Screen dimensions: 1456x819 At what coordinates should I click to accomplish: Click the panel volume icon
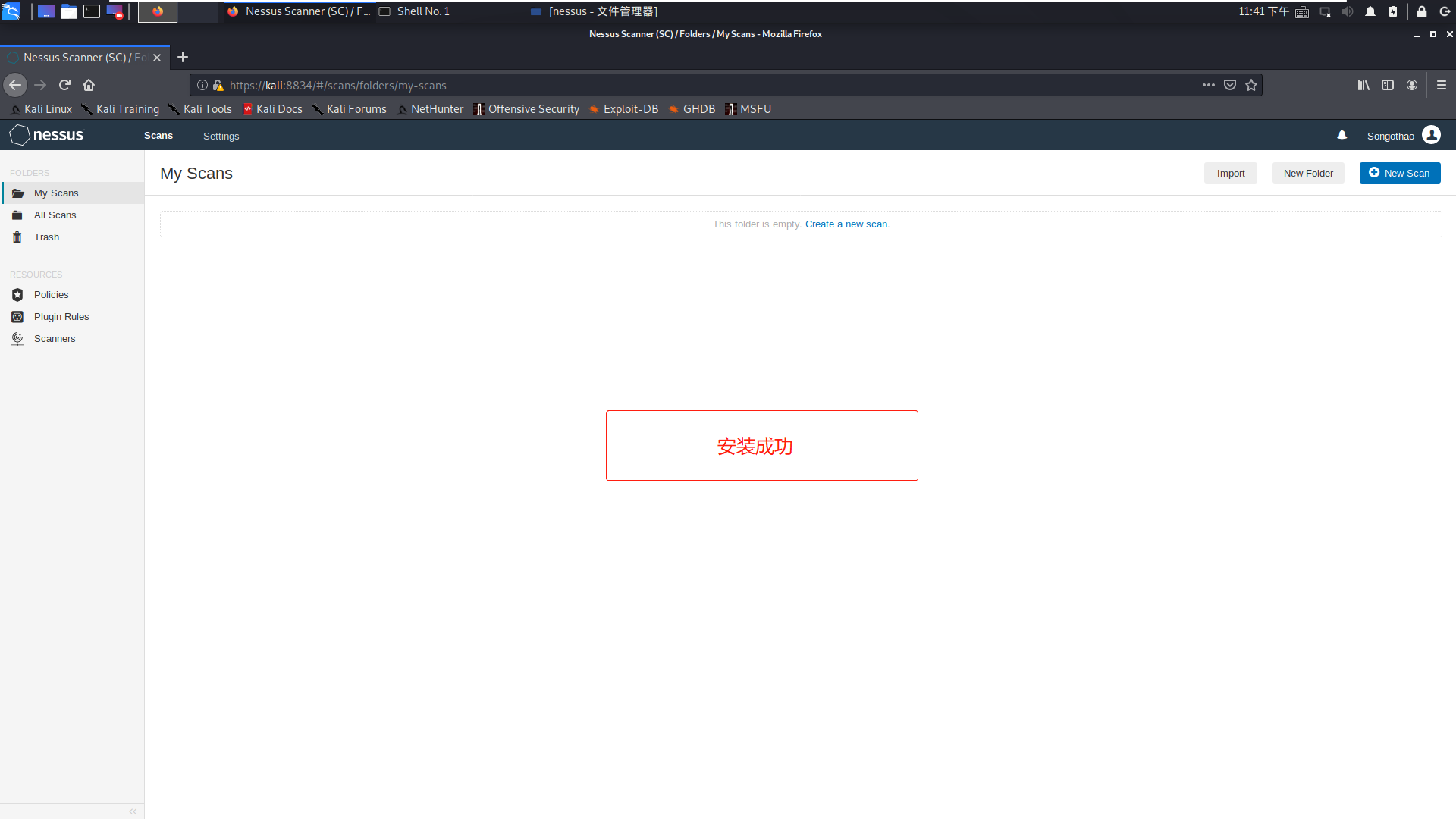click(x=1348, y=11)
